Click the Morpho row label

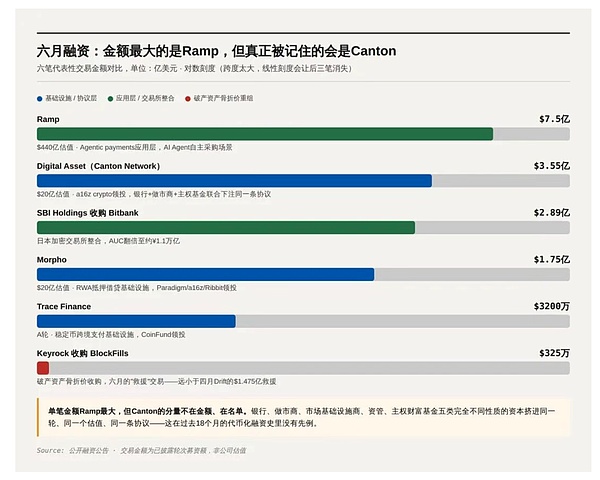pos(52,260)
